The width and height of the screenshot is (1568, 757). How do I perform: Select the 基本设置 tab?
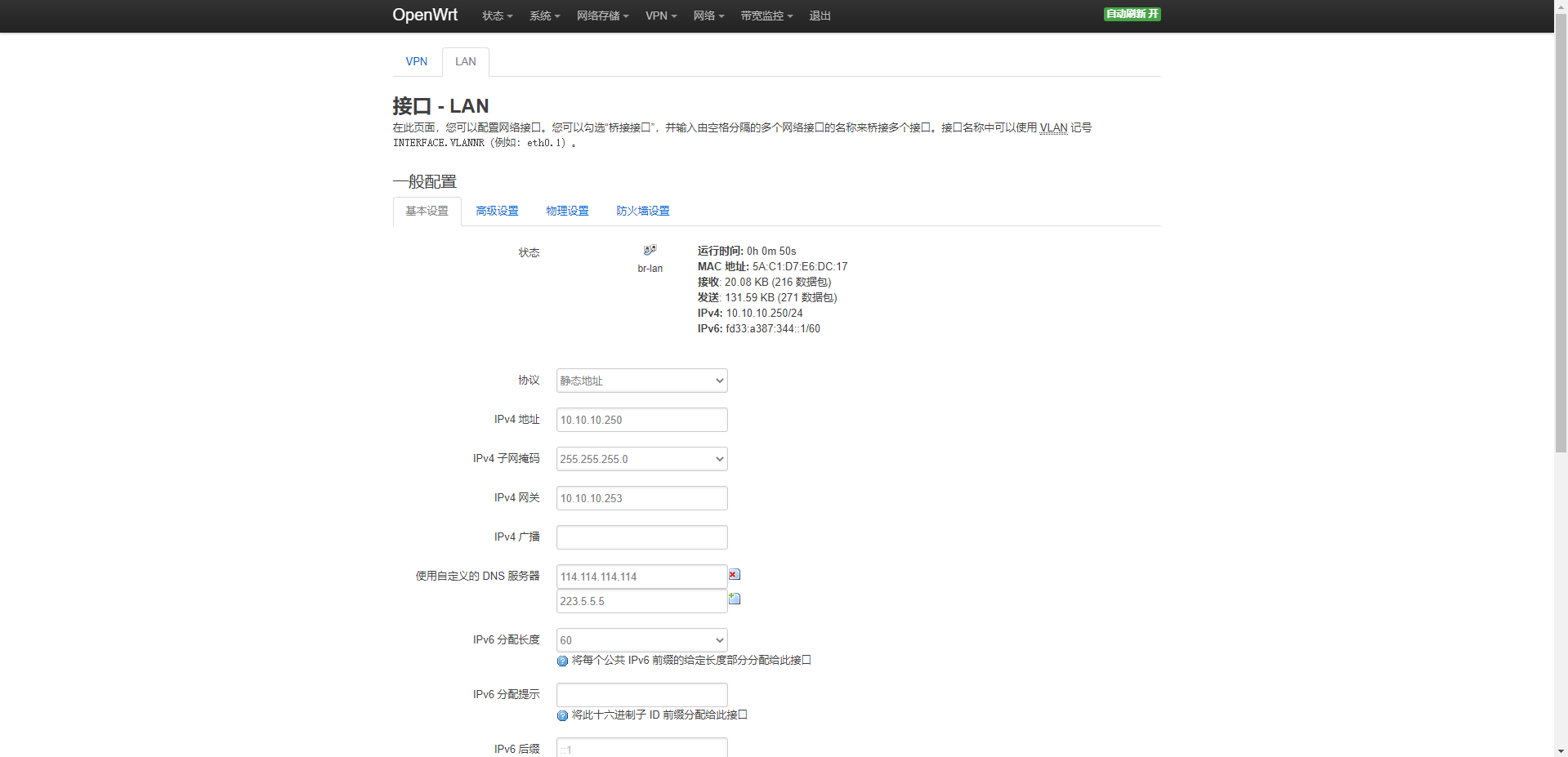(427, 211)
